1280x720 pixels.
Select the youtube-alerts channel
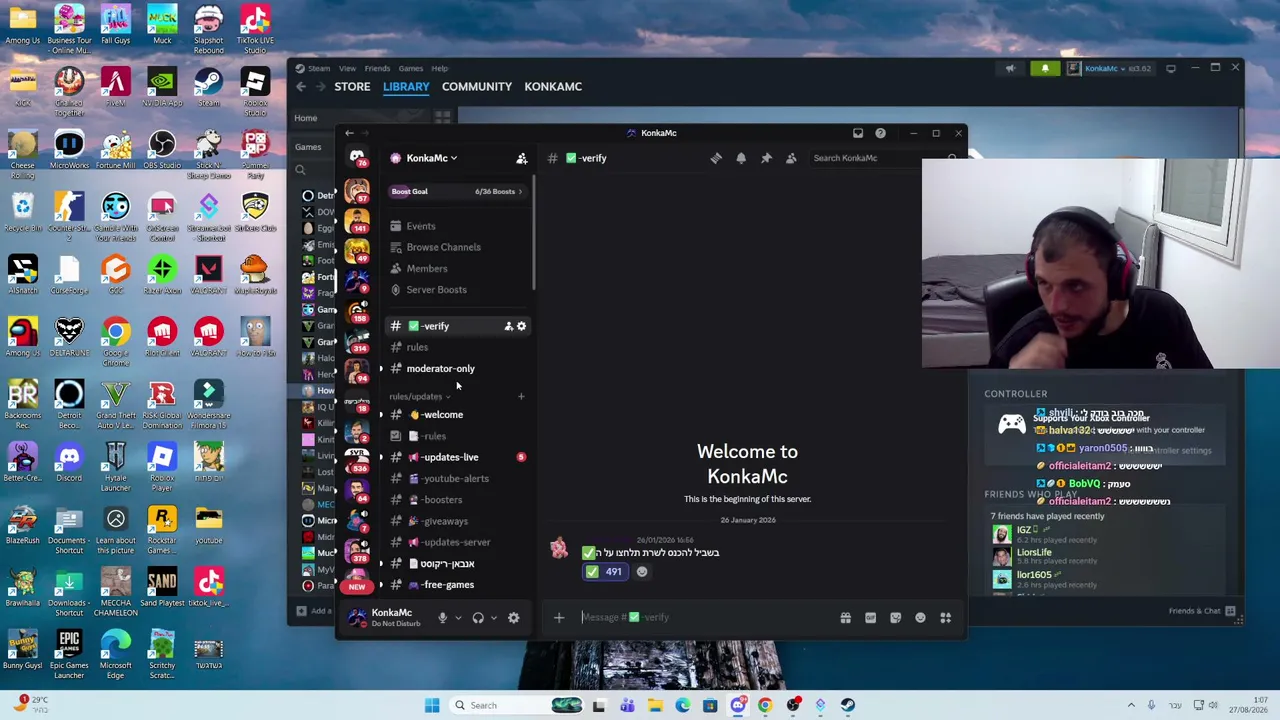click(457, 479)
